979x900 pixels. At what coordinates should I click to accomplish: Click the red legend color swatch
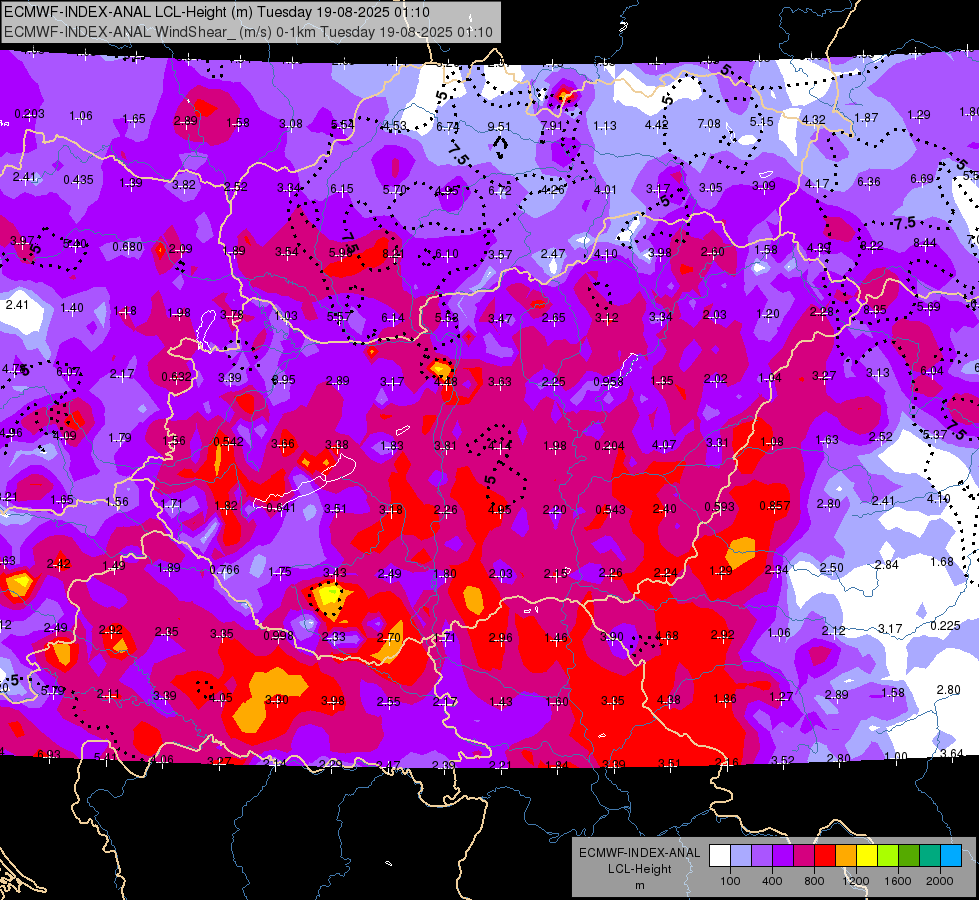pos(825,855)
